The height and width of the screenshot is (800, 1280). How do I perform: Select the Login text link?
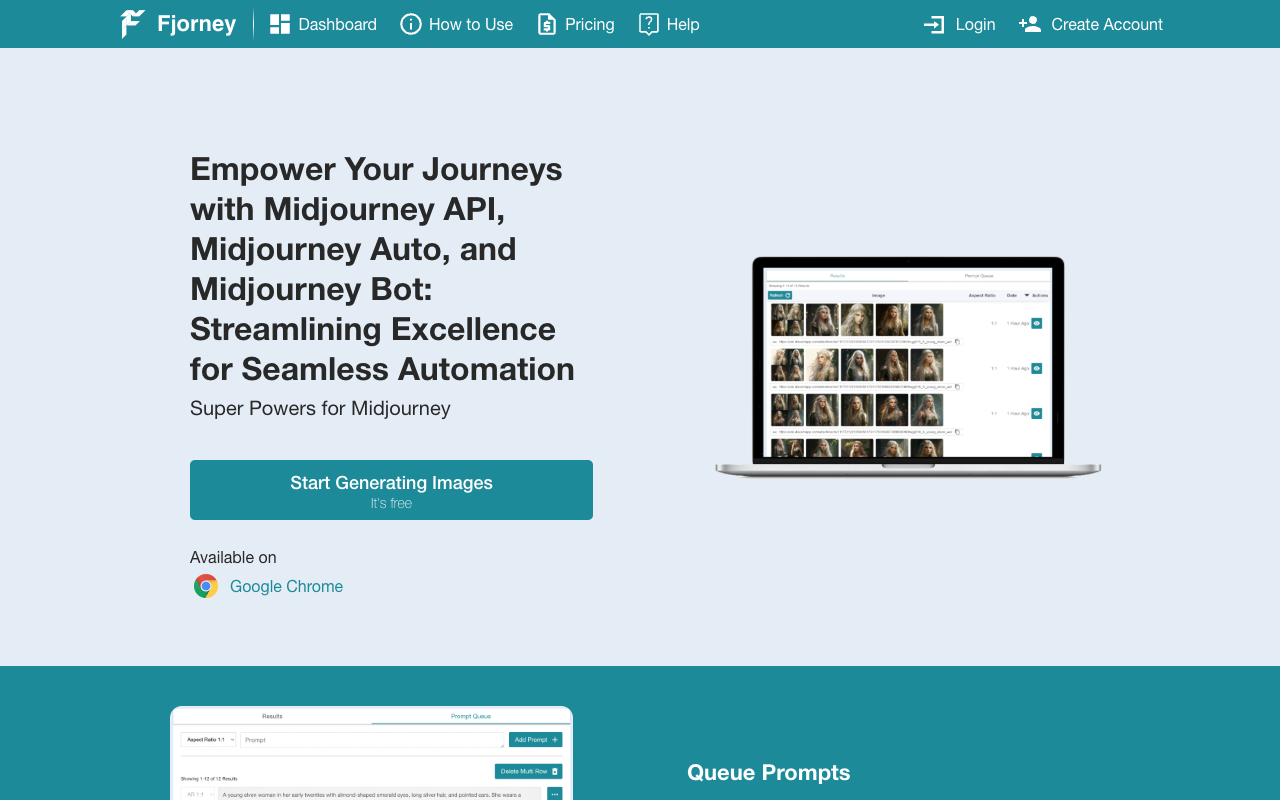pyautogui.click(x=976, y=24)
